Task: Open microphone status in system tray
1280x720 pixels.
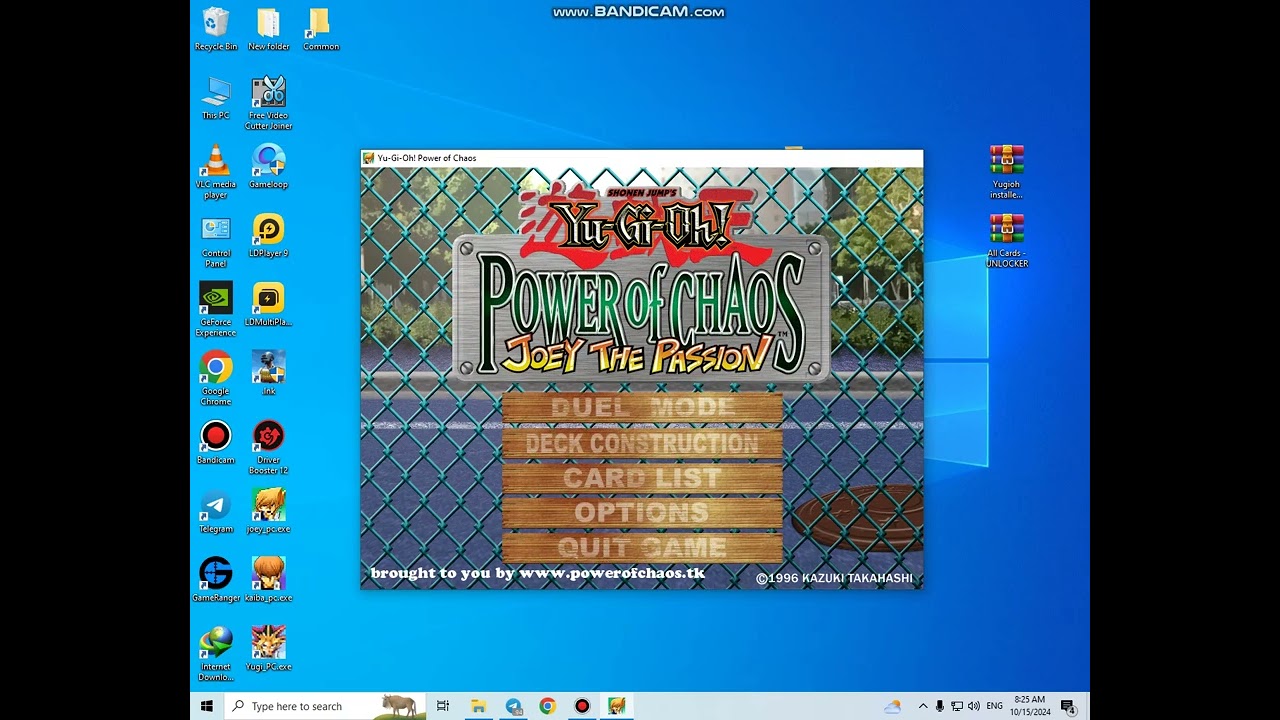Action: (940, 706)
